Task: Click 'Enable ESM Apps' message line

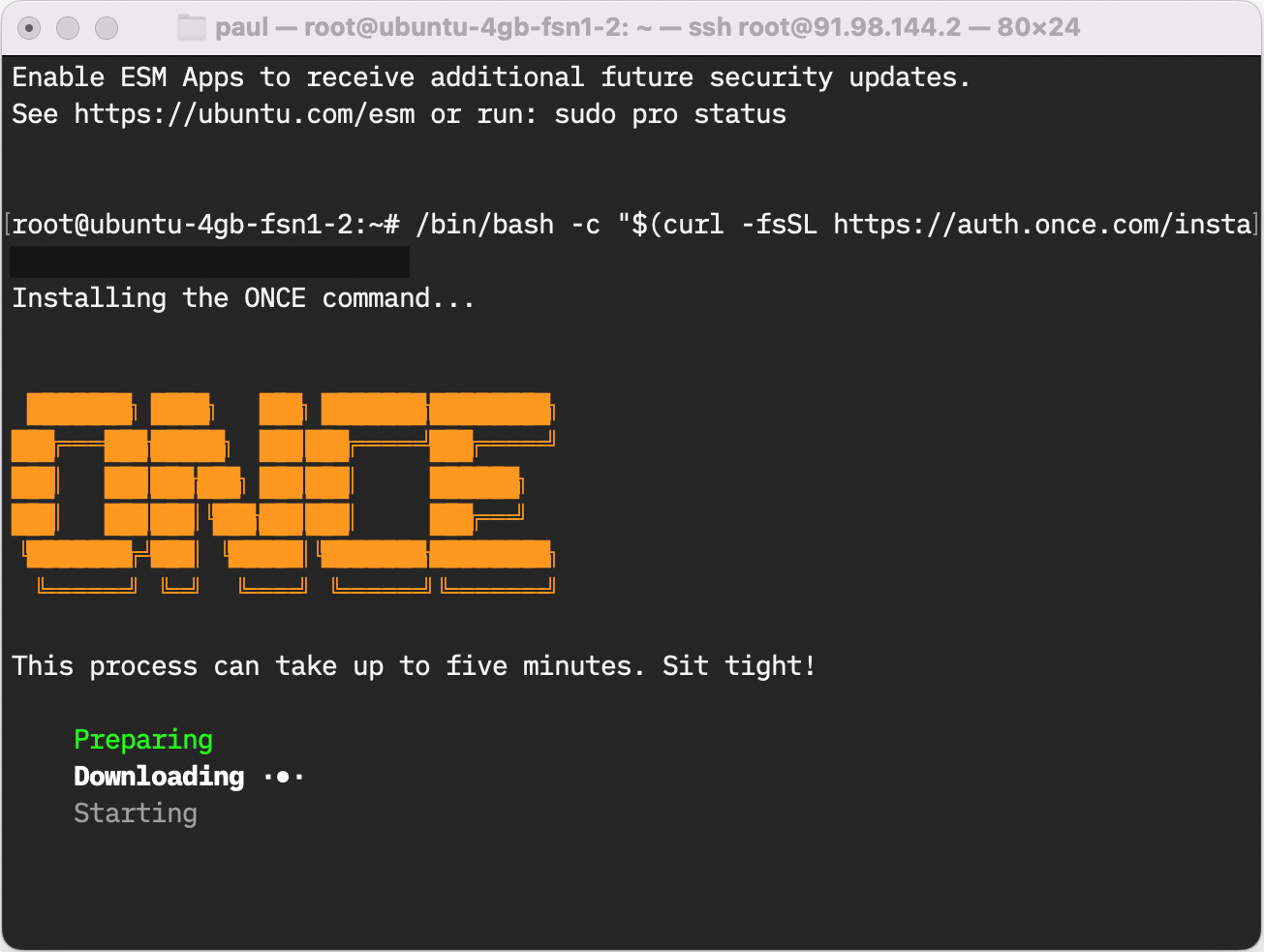Action: 491,77
